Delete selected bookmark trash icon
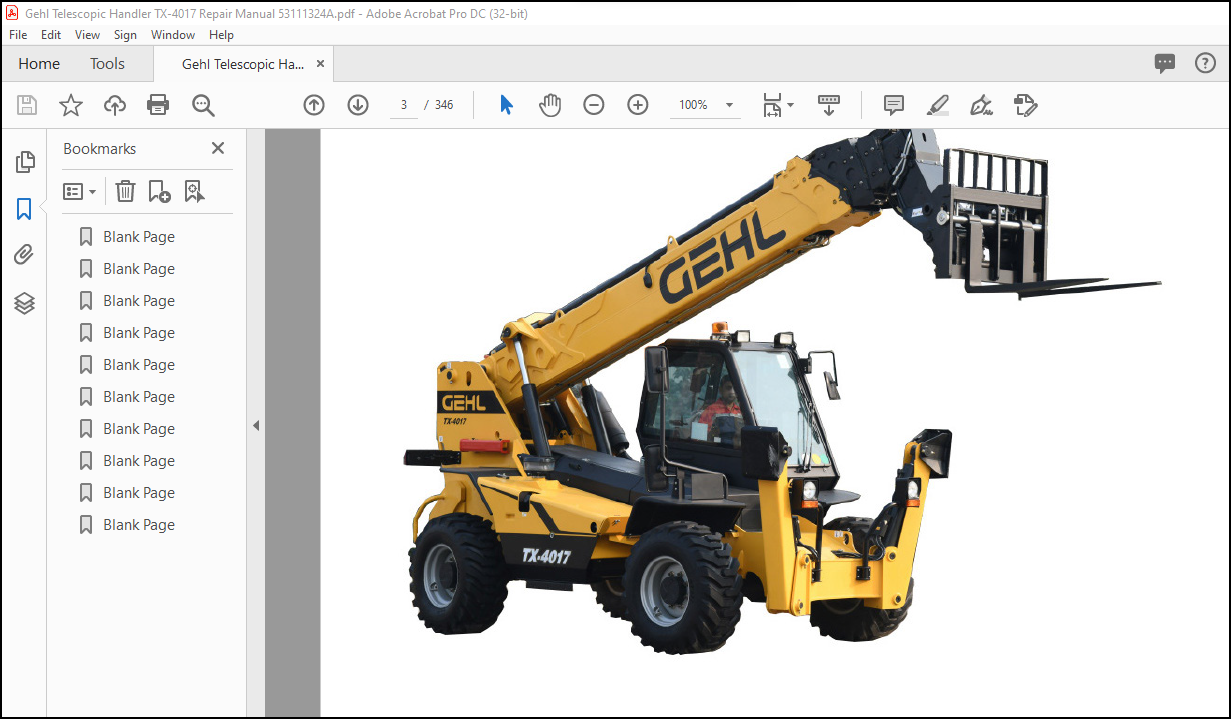The height and width of the screenshot is (719, 1231). tap(125, 191)
